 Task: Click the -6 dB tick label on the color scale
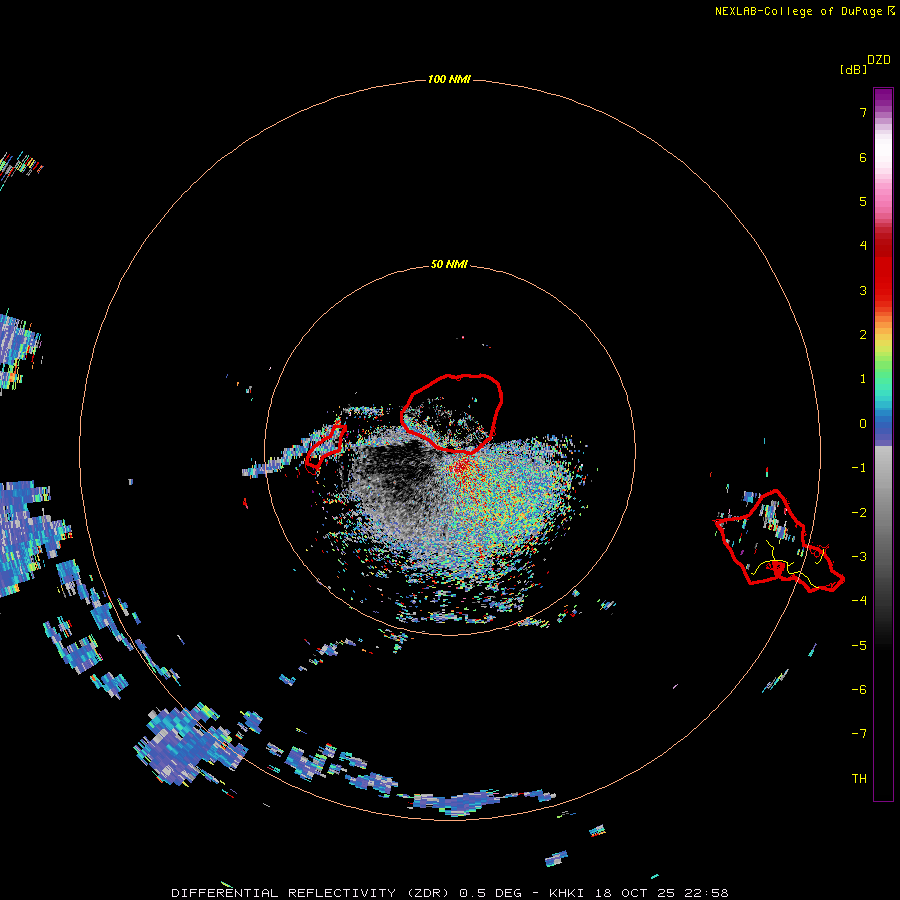pos(859,690)
